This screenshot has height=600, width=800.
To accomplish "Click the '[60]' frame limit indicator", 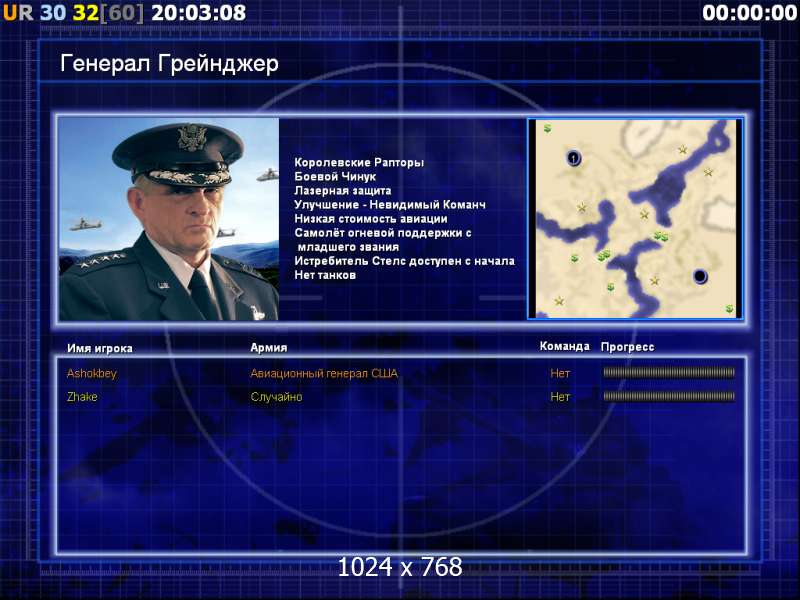I will pyautogui.click(x=122, y=13).
